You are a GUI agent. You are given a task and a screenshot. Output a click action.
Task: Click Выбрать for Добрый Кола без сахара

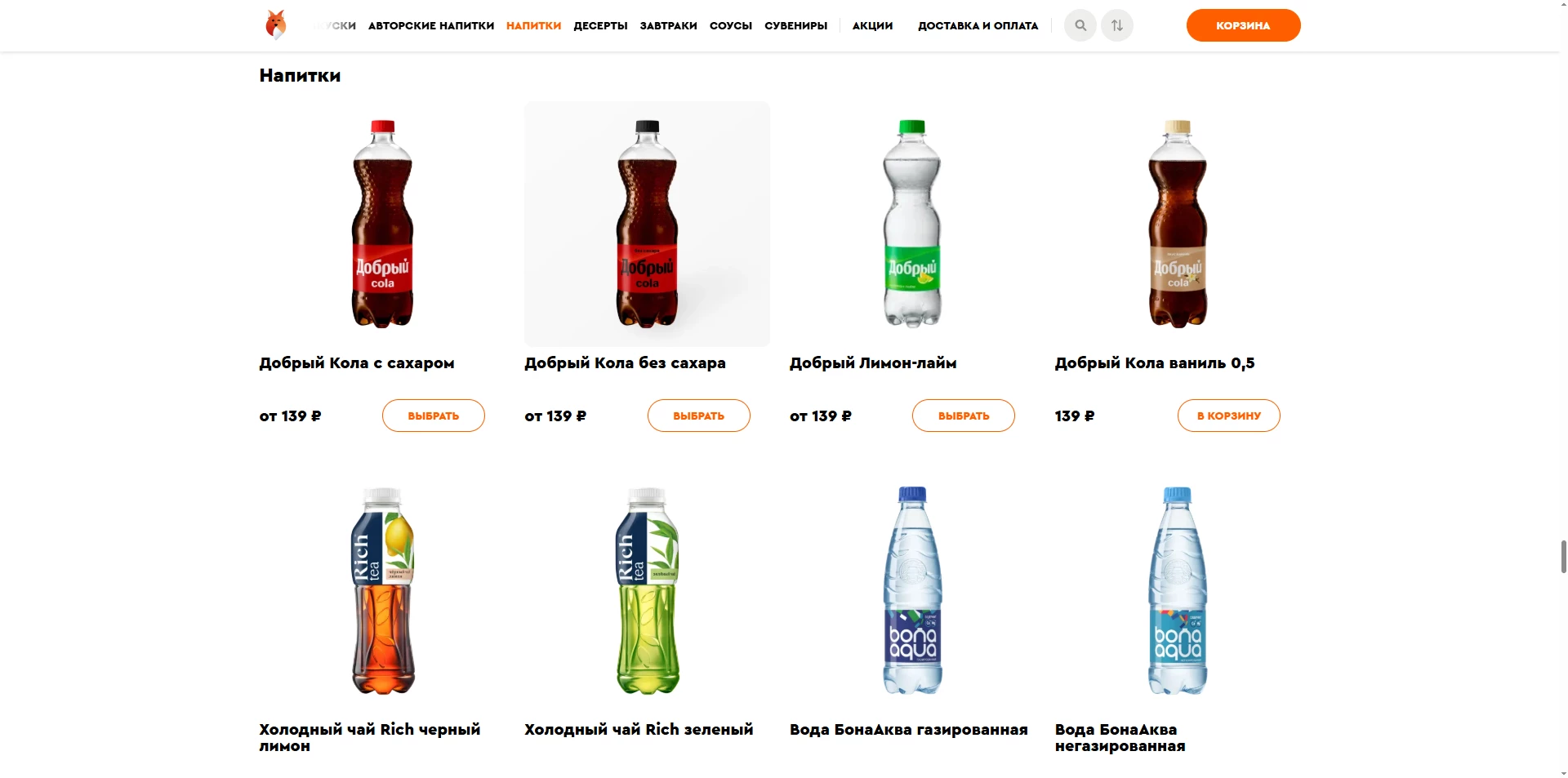(698, 416)
